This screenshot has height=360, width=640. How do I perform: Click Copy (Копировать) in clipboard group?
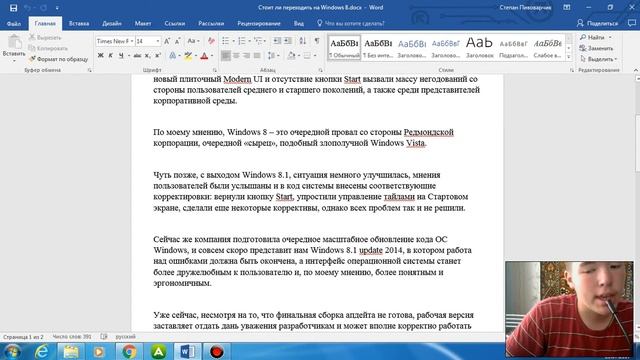(x=47, y=48)
